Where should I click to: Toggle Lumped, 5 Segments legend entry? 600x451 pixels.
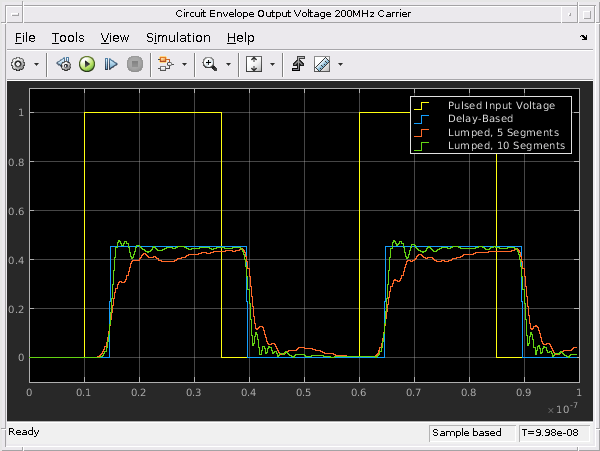[x=503, y=132]
